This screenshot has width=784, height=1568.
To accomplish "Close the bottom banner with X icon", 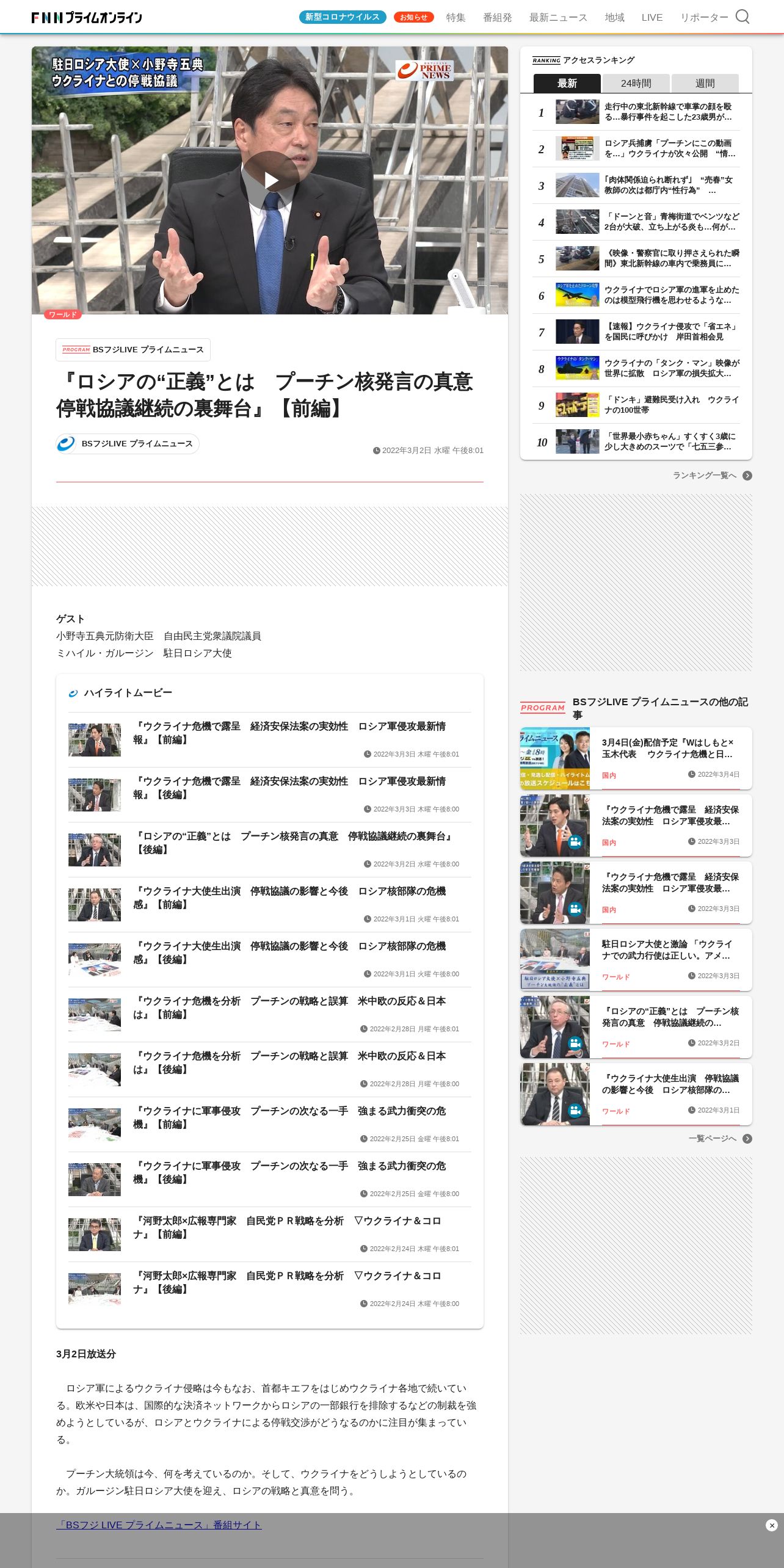I will [x=771, y=1525].
